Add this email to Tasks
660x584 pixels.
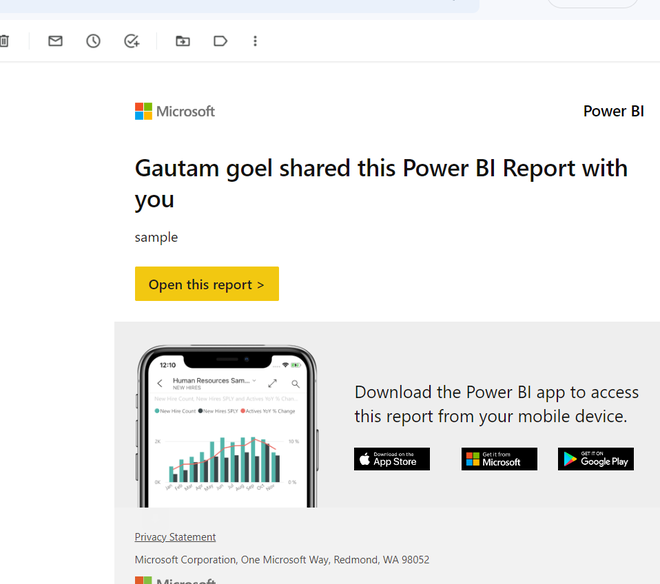tap(131, 41)
